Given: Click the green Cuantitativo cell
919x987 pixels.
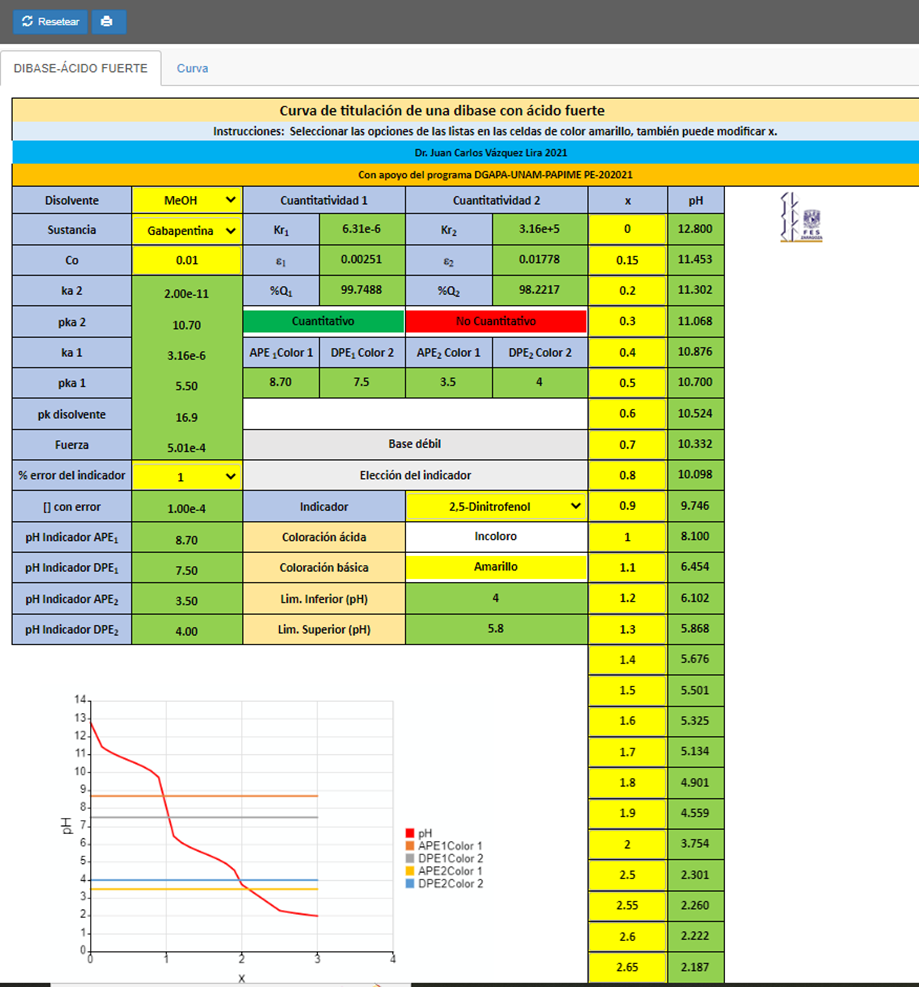Looking at the screenshot, I should point(324,322).
